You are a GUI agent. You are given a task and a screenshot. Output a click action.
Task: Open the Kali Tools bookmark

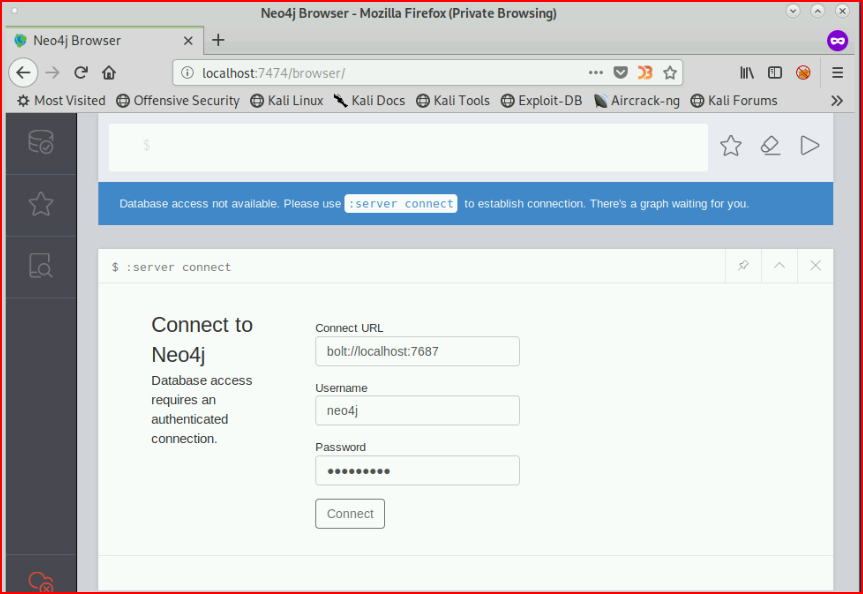point(453,101)
